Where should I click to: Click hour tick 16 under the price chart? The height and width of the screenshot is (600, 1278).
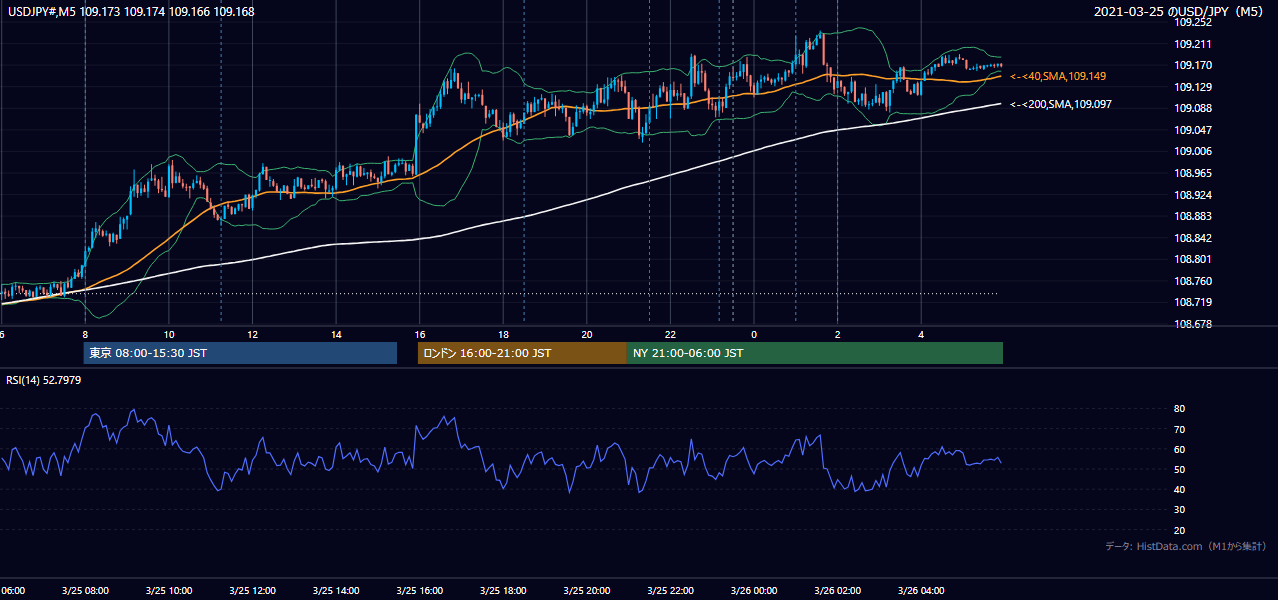[x=419, y=334]
